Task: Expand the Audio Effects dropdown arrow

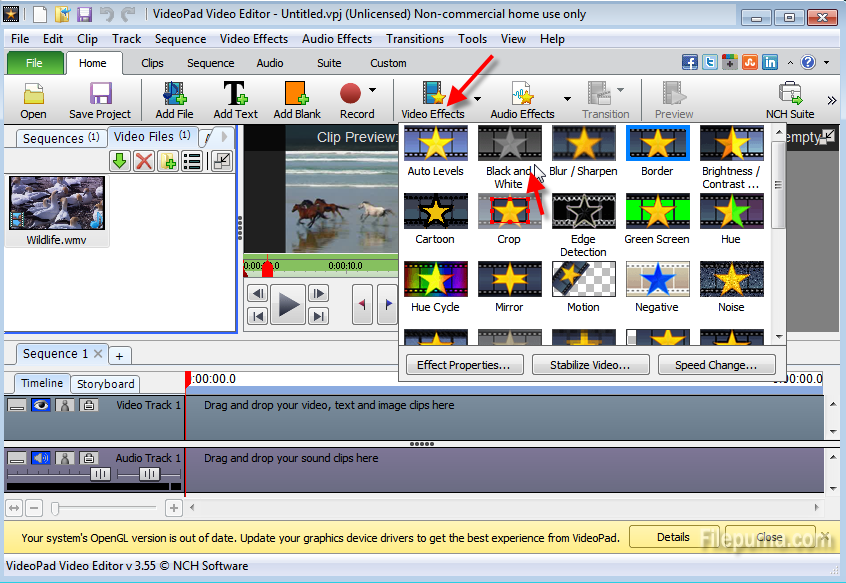Action: point(567,98)
